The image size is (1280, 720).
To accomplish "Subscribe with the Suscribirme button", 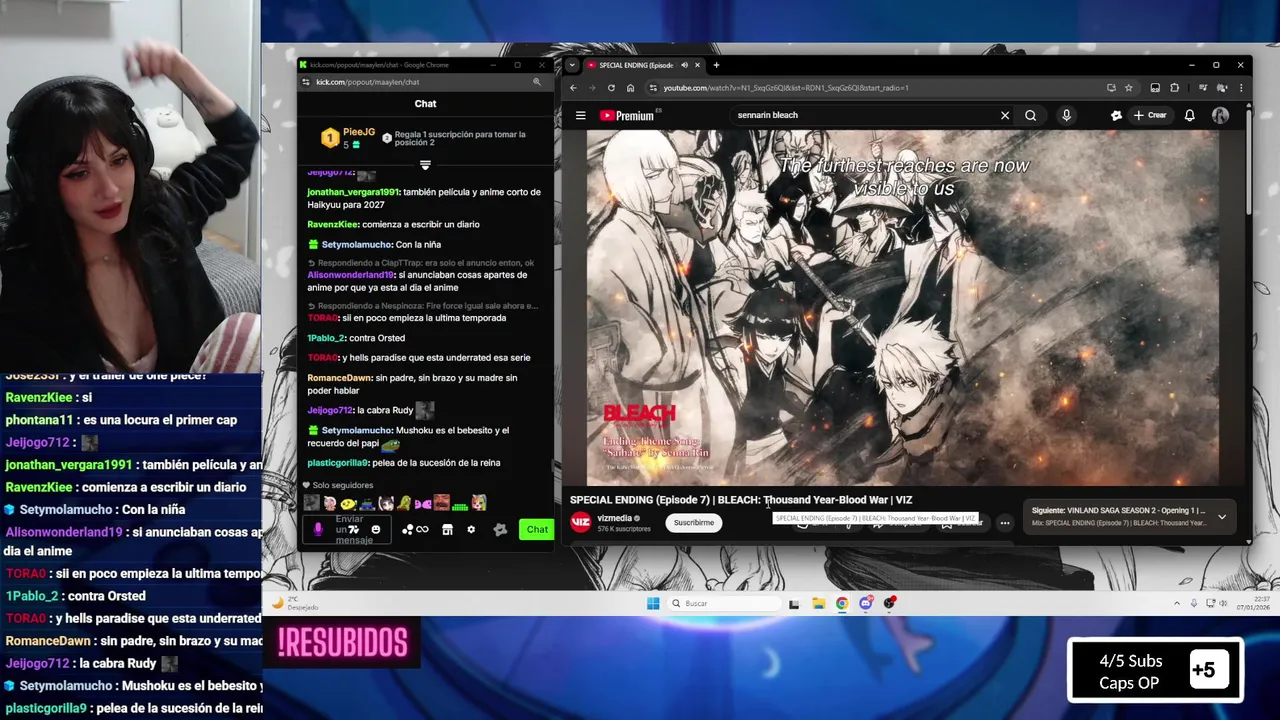I will (693, 522).
